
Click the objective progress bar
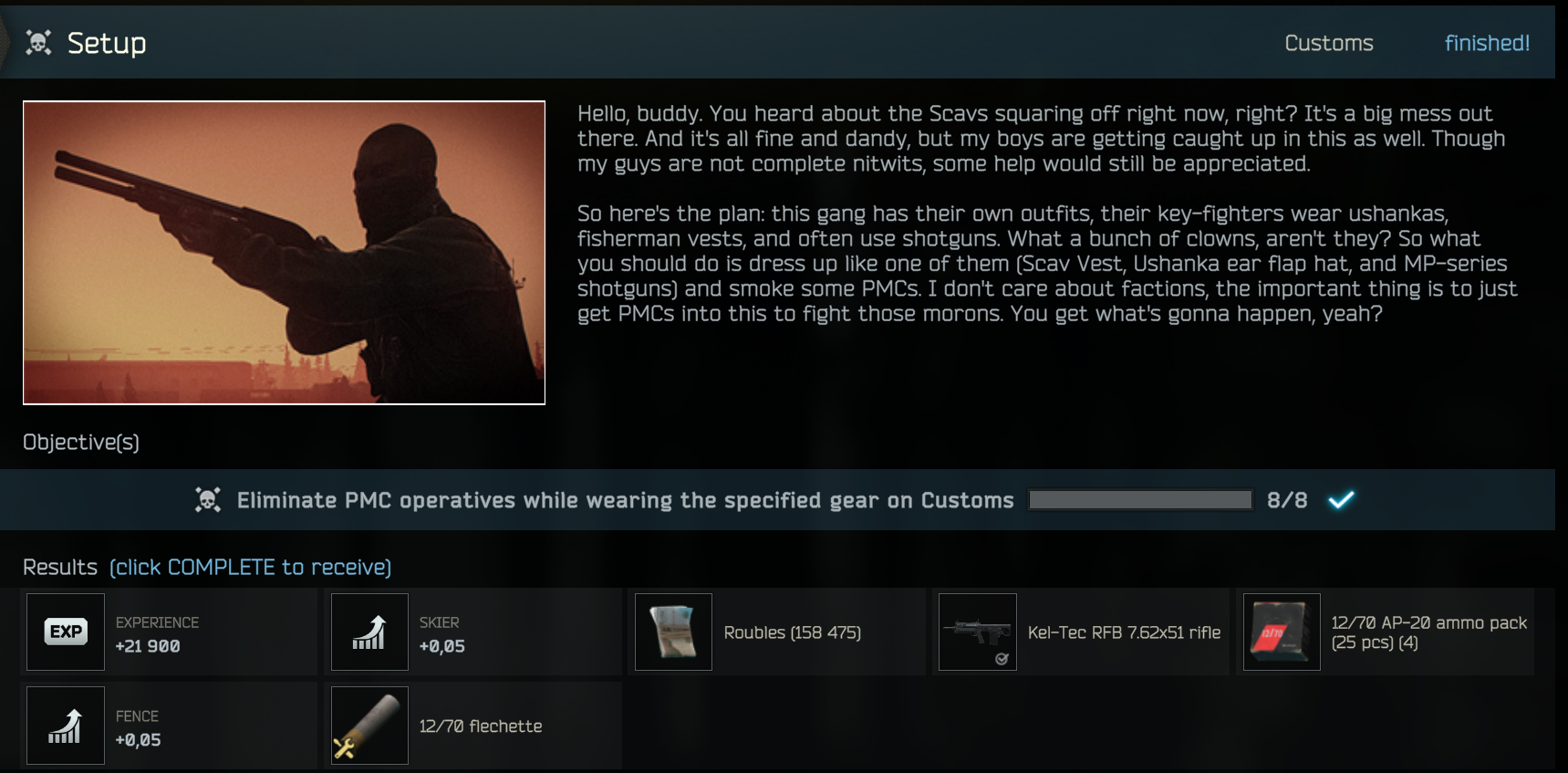pos(1140,500)
